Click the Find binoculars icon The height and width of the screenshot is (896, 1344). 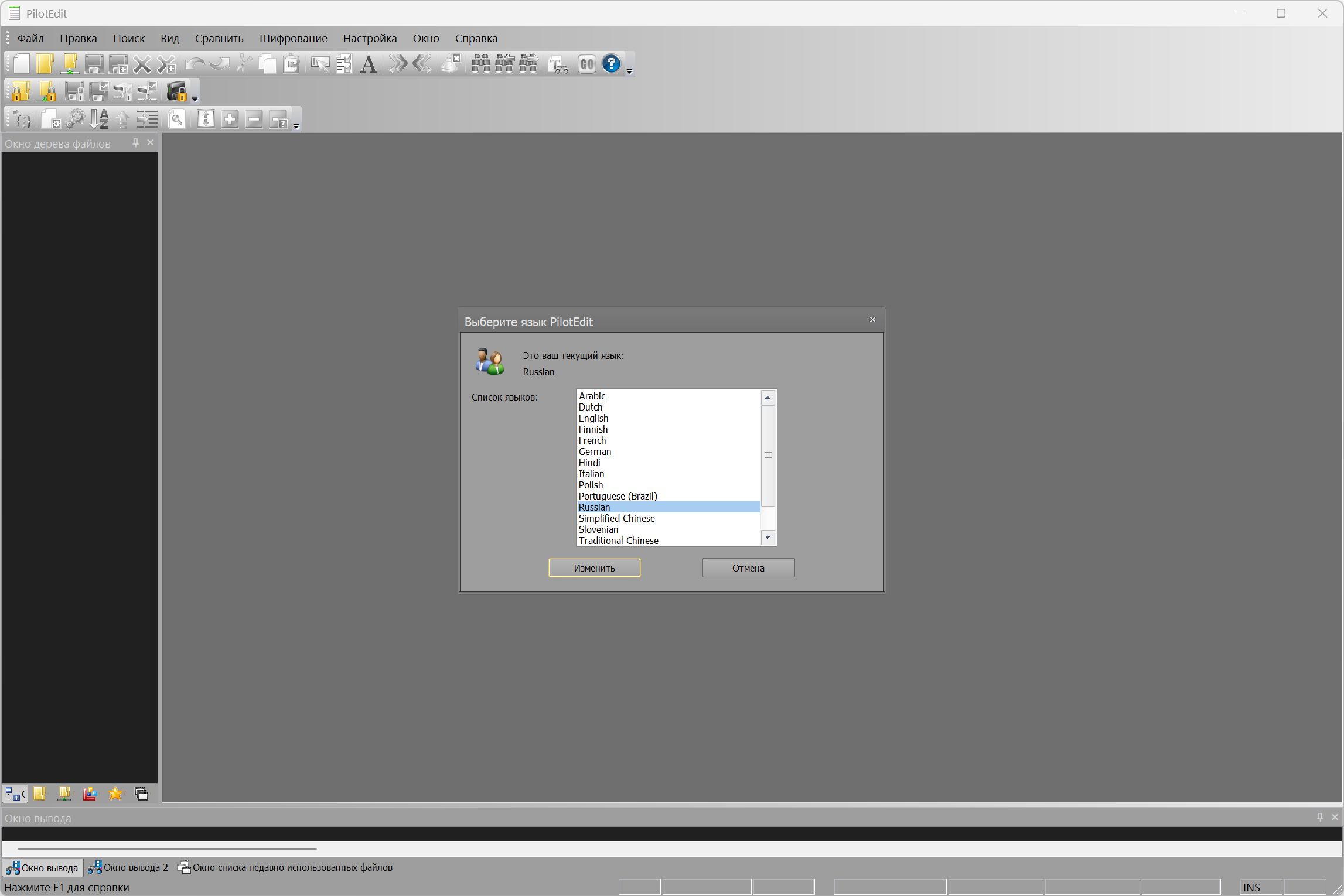[481, 64]
